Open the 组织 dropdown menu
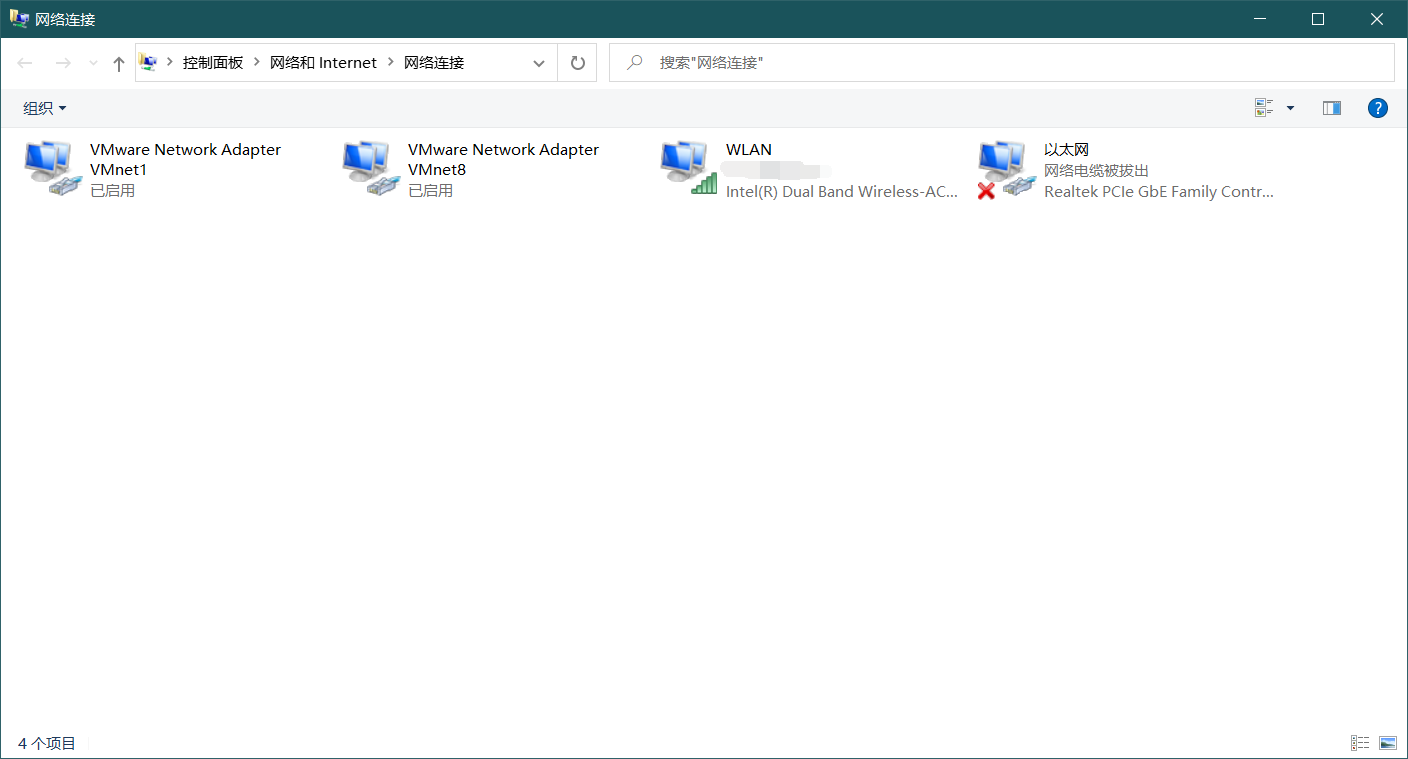Screen dimensions: 1408x759 (45, 108)
